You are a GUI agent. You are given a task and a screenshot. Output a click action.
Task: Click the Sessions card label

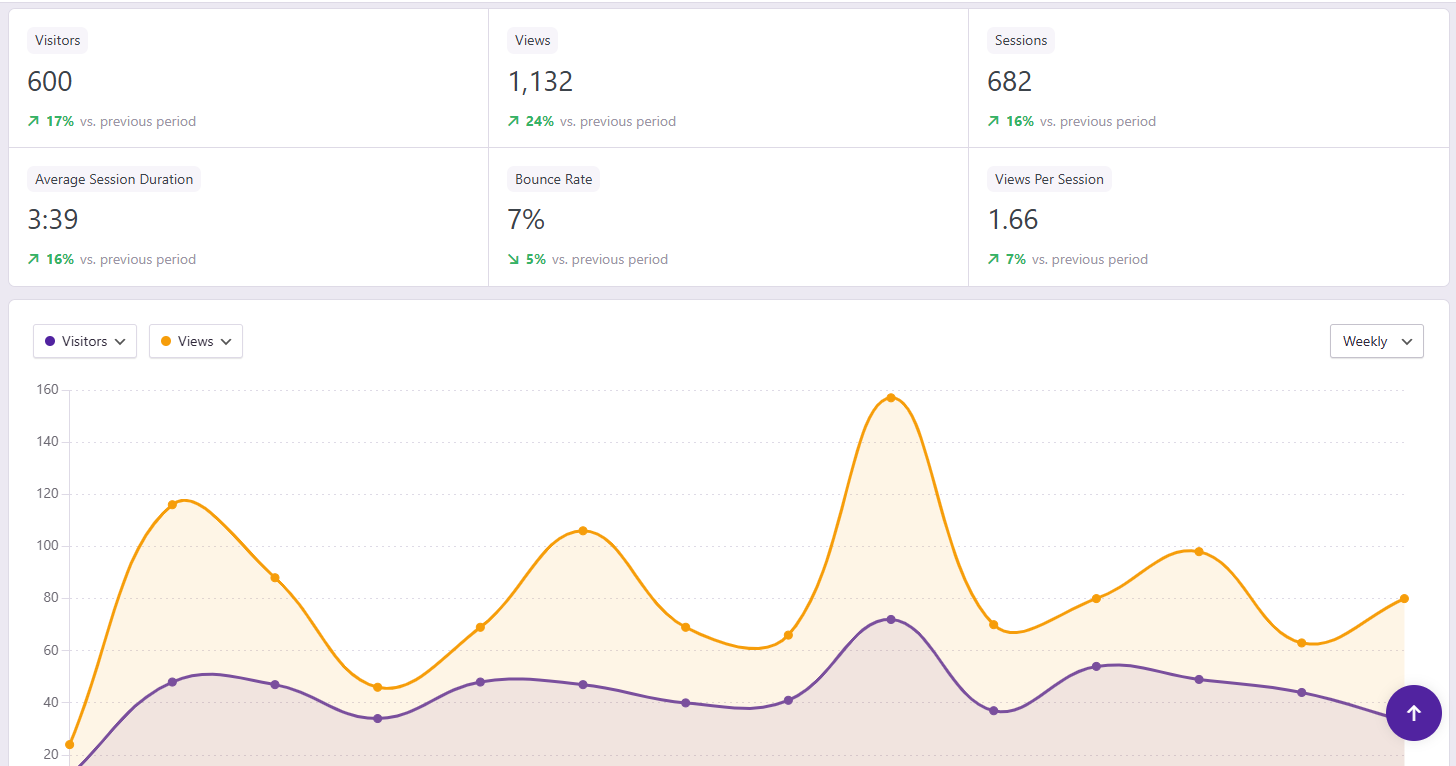(1021, 41)
